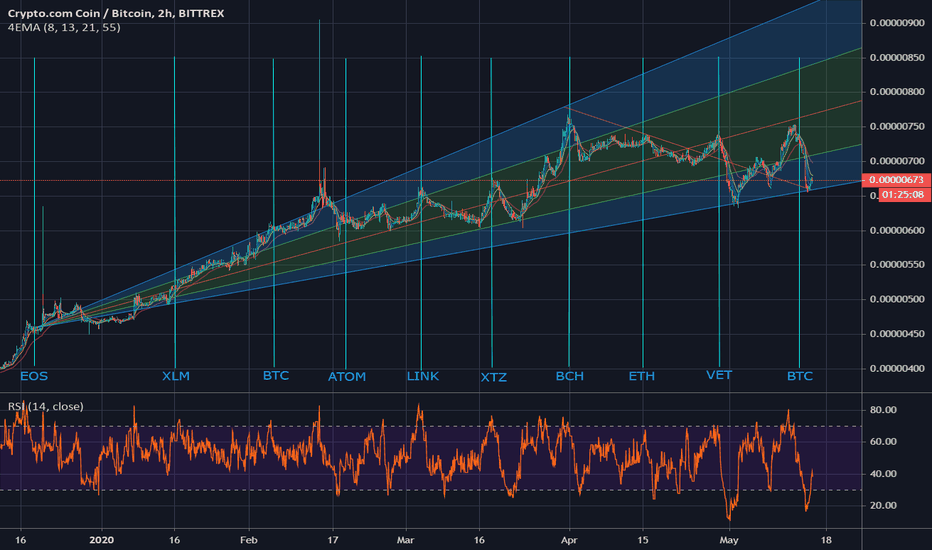Click the RSI 80.00 axis value
This screenshot has width=932, height=550.
click(883, 410)
